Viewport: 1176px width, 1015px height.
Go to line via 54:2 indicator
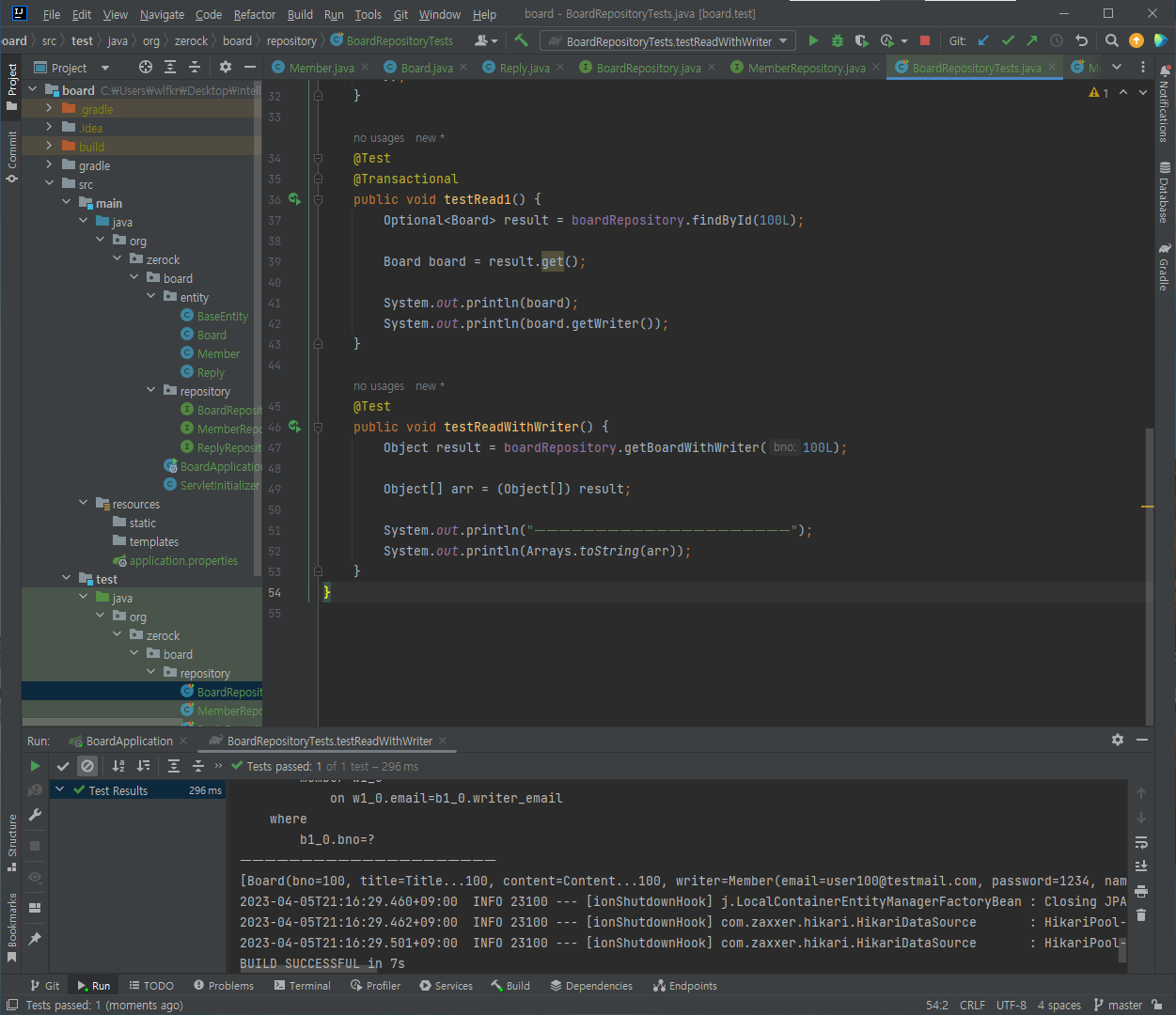pyautogui.click(x=937, y=1005)
